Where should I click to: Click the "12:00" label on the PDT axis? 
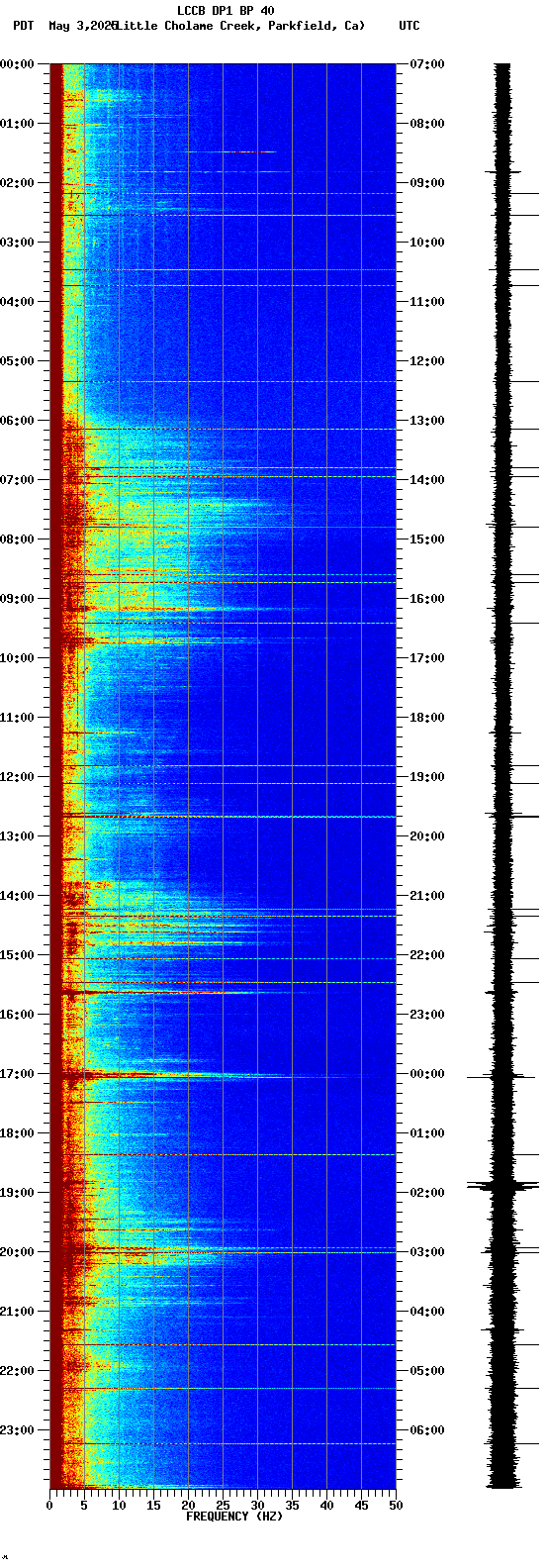tap(17, 777)
